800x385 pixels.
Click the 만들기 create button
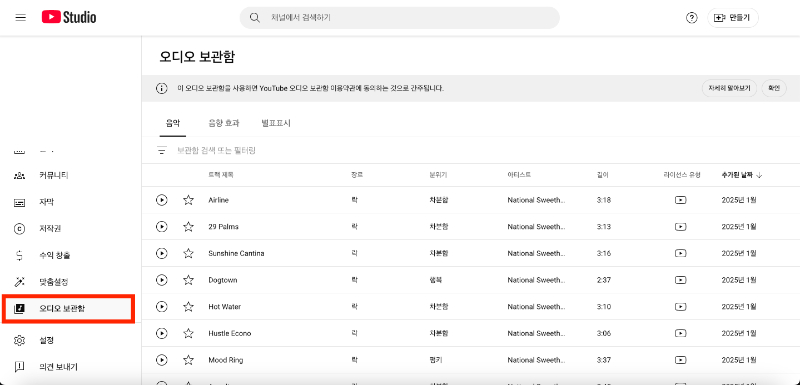pyautogui.click(x=733, y=18)
